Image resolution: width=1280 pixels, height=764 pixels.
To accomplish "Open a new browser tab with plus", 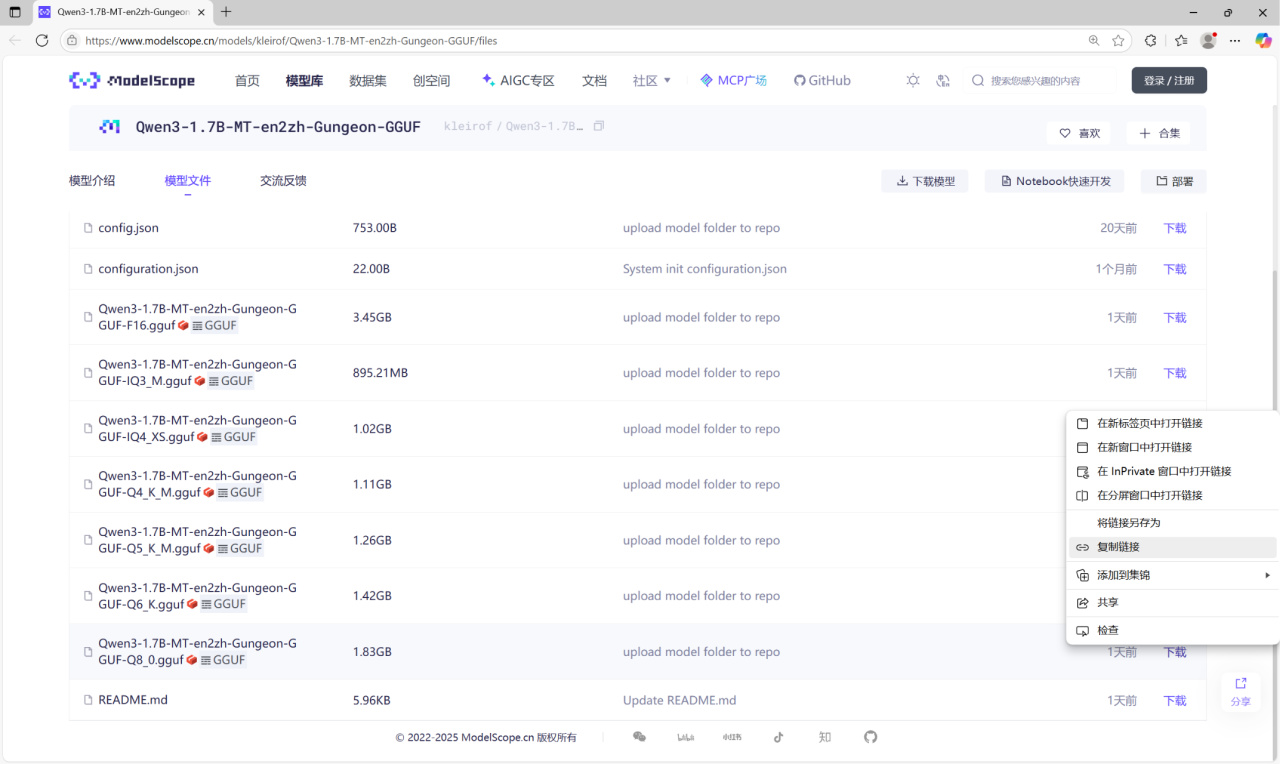I will (x=226, y=12).
